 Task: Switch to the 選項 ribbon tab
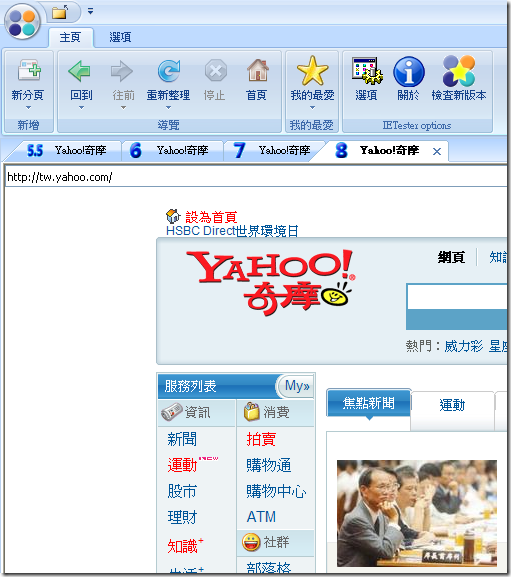point(120,37)
